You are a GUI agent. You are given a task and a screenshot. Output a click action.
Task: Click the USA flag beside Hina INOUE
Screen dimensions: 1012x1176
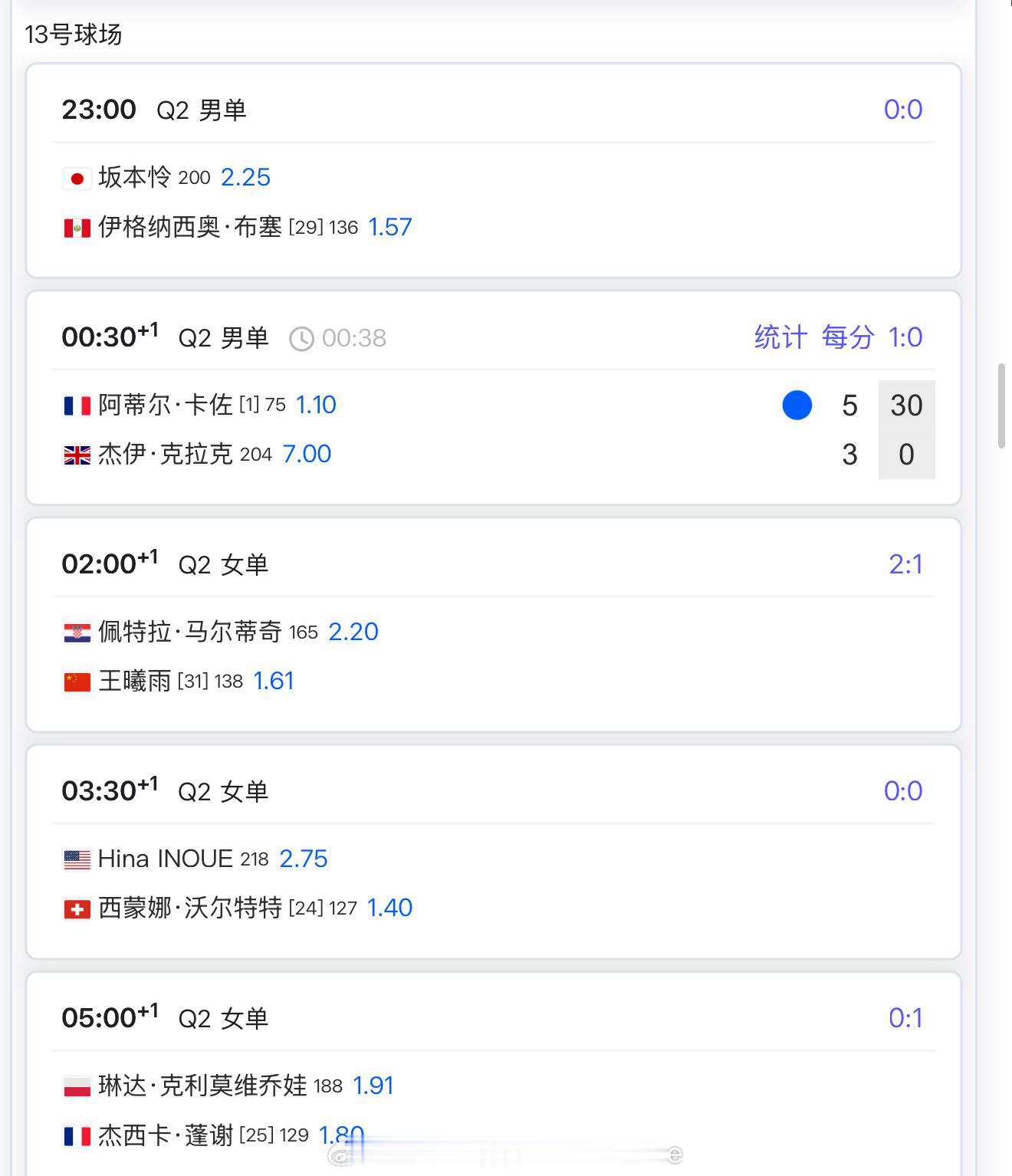[x=77, y=859]
